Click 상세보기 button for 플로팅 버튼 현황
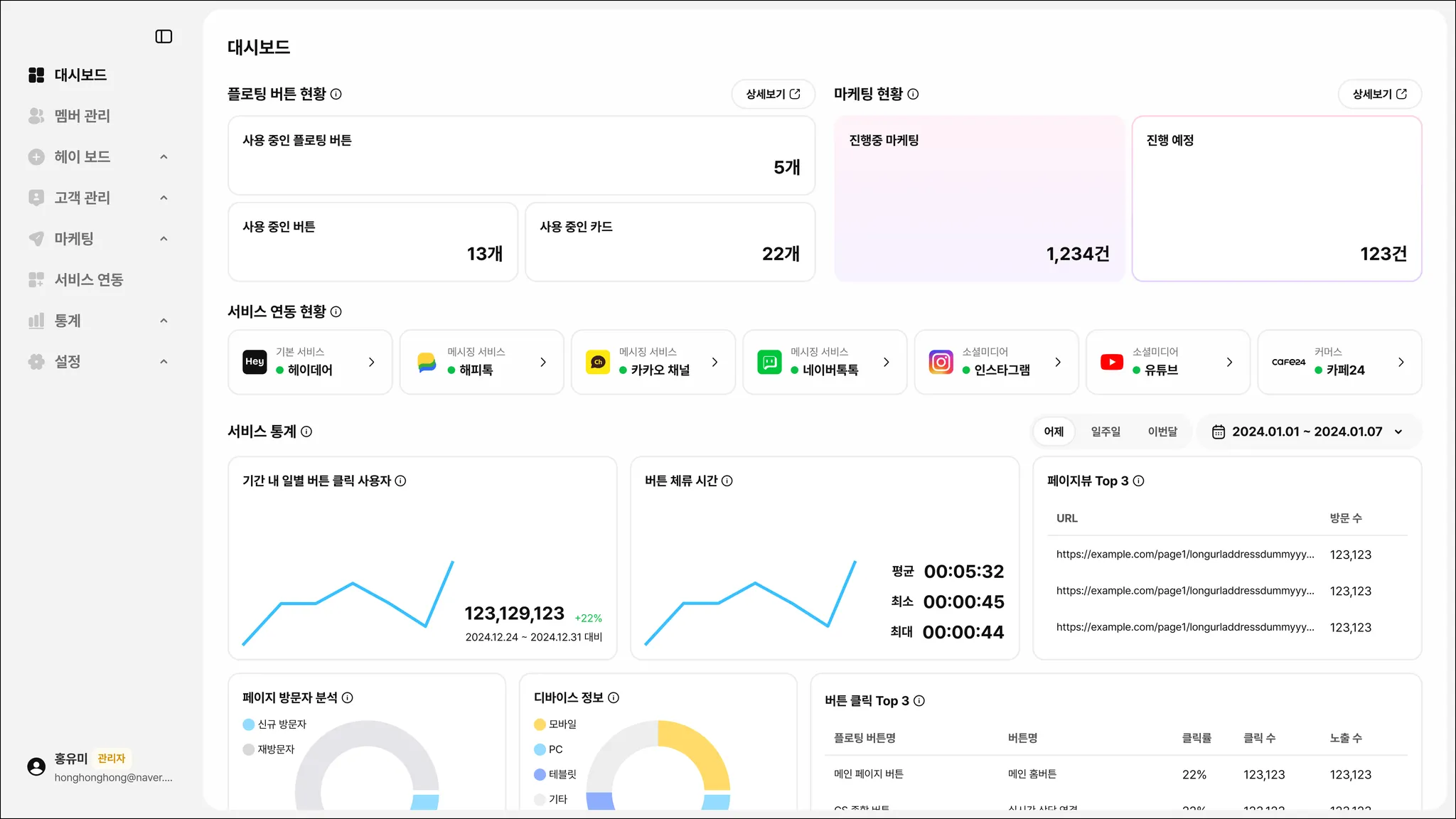Screen dimensions: 1456x819 pos(773,94)
